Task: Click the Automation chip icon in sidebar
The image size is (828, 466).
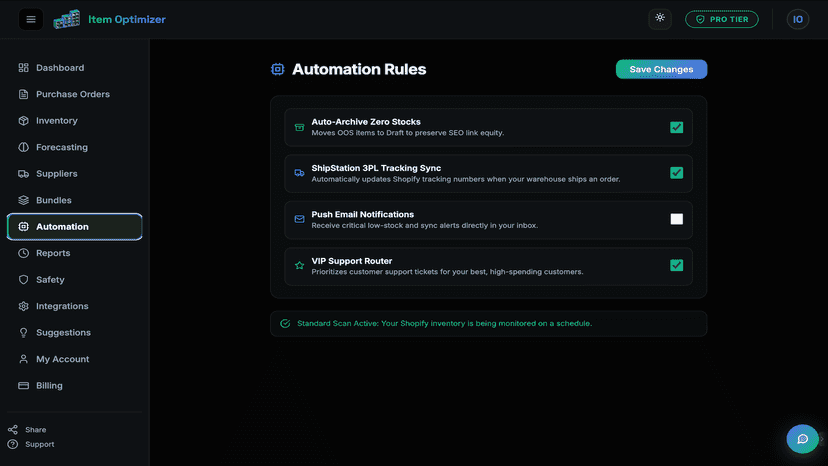Action: point(23,227)
